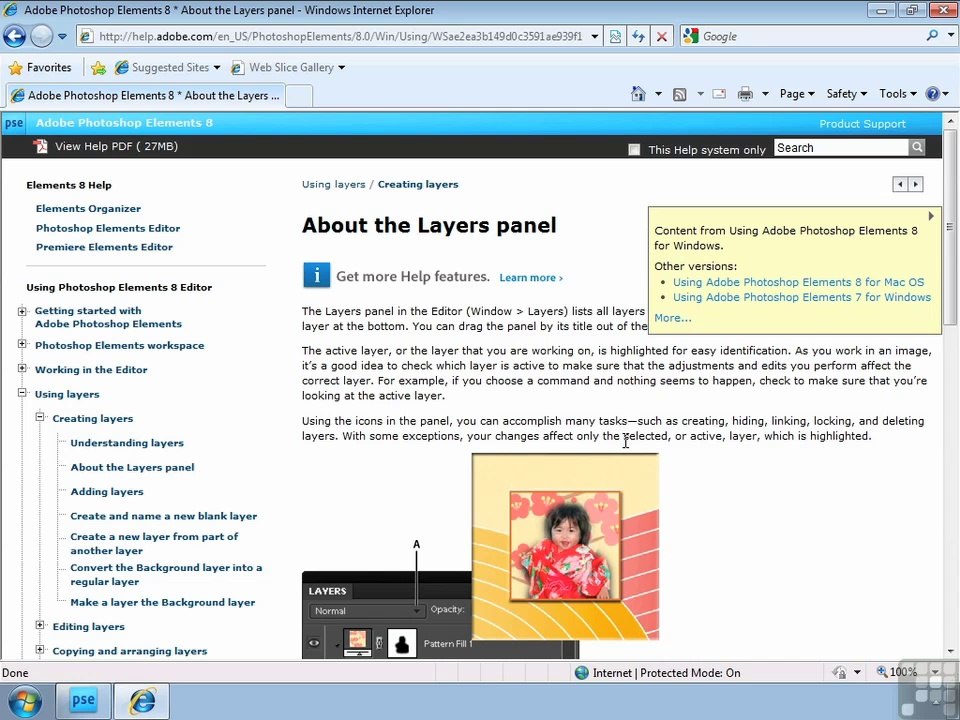The height and width of the screenshot is (720, 960).
Task: Click the PDF icon beside View Help PDF
Action: point(40,146)
